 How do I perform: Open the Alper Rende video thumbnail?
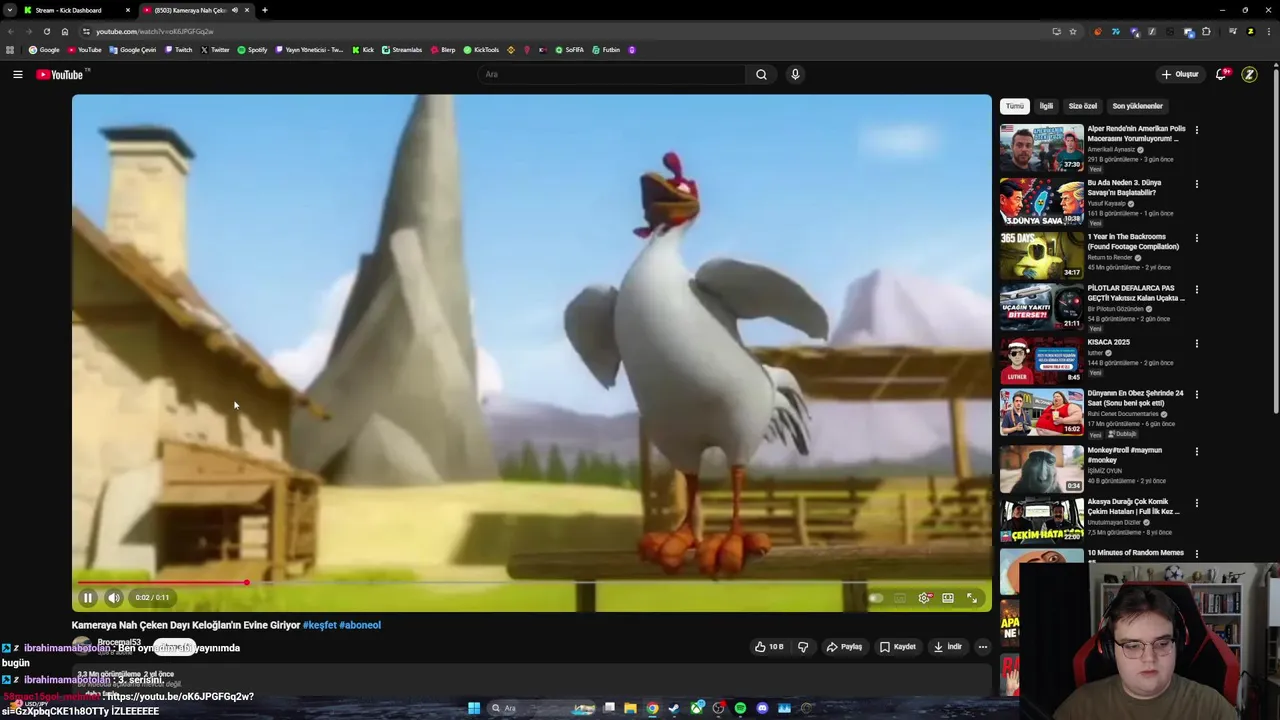[1041, 148]
